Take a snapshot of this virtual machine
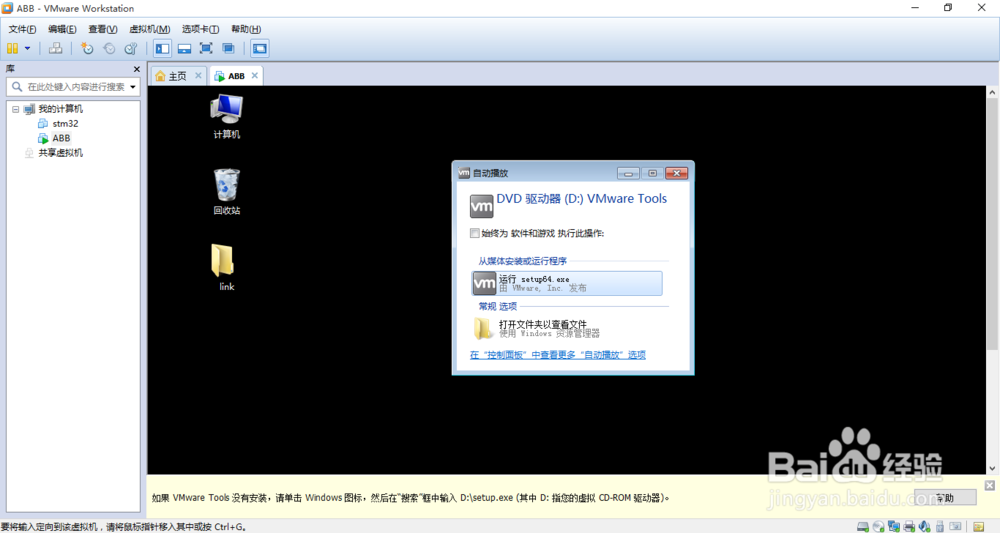The width and height of the screenshot is (1000, 533). (87, 48)
